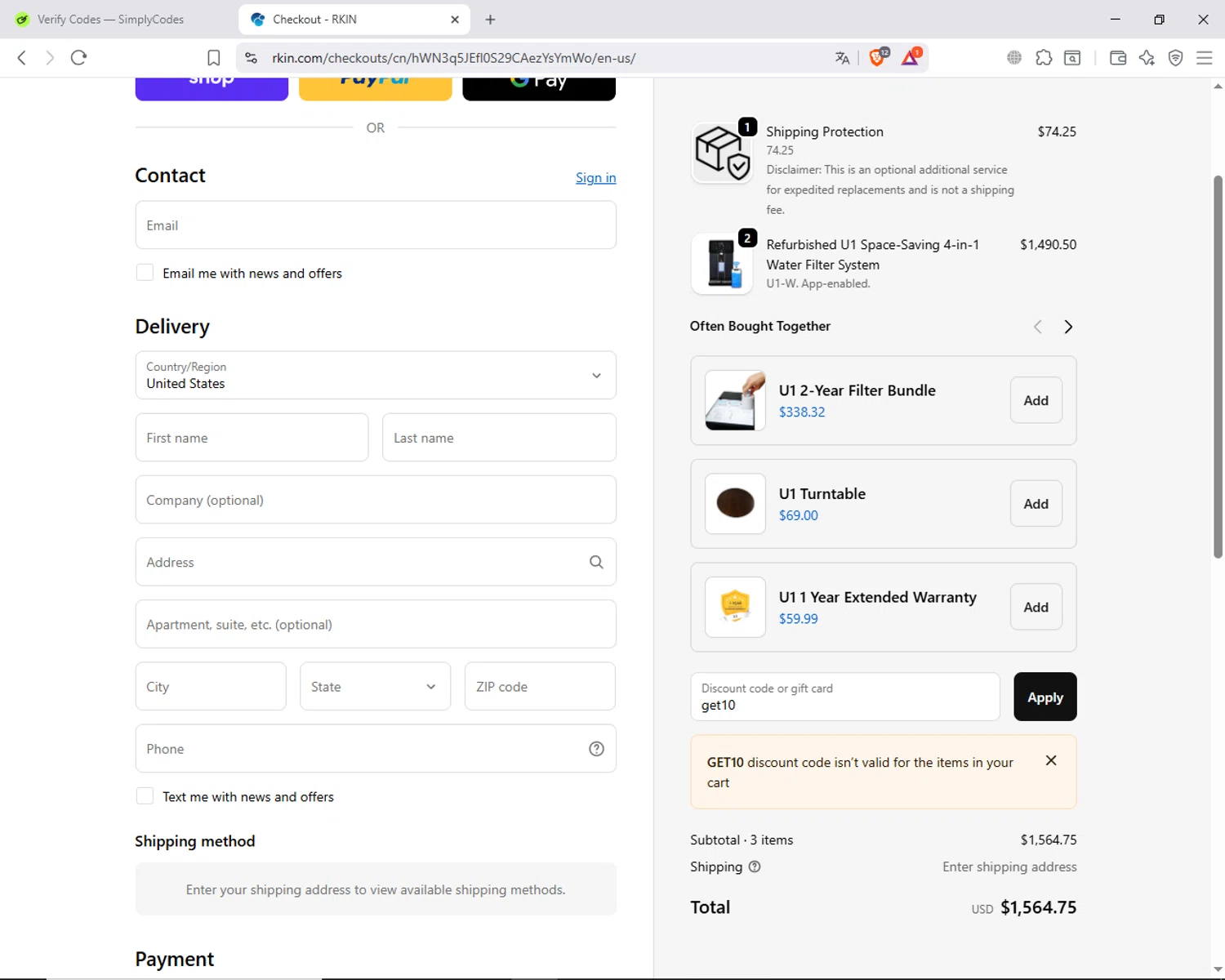Click the globe icon in toolbar
This screenshot has height=980, width=1225.
1014,58
